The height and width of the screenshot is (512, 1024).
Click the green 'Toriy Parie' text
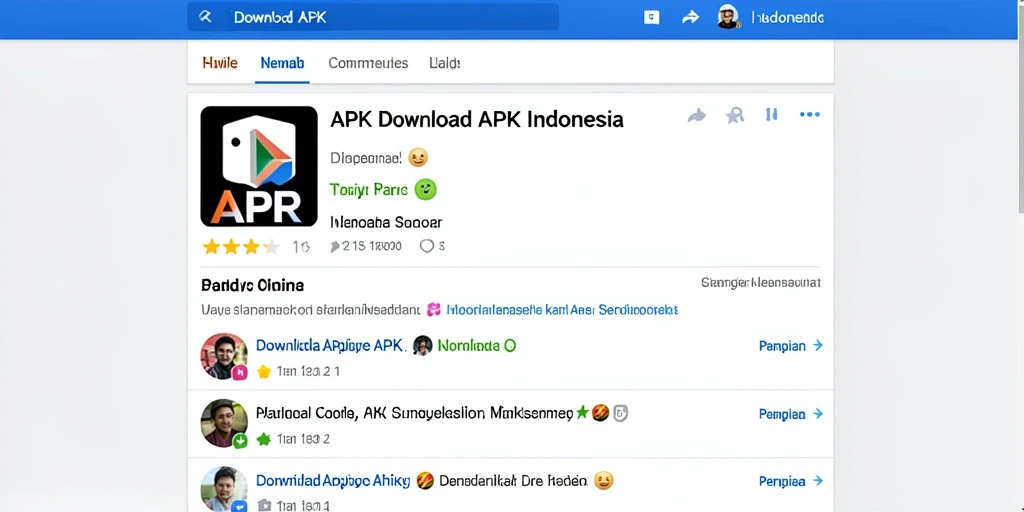tap(369, 190)
